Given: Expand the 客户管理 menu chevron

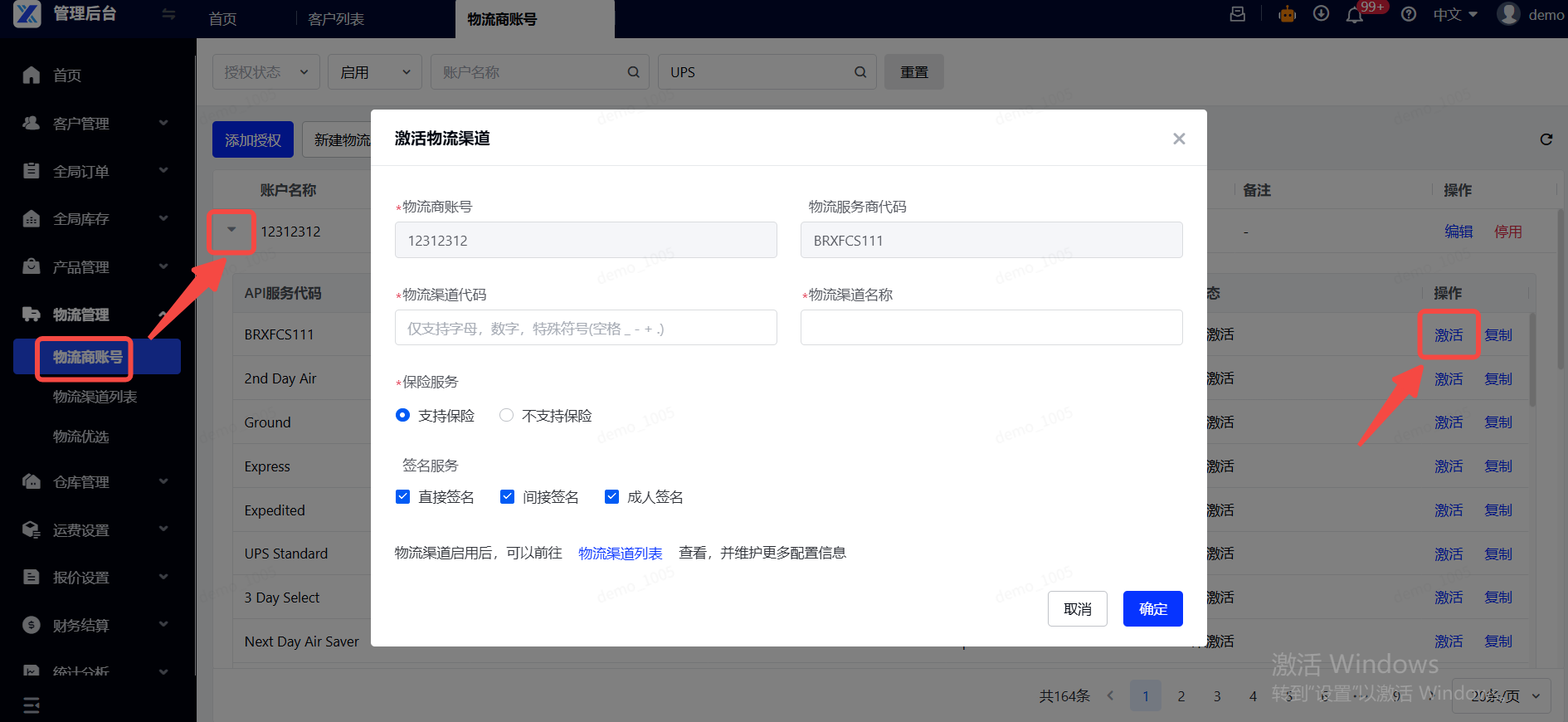Looking at the screenshot, I should tap(163, 123).
